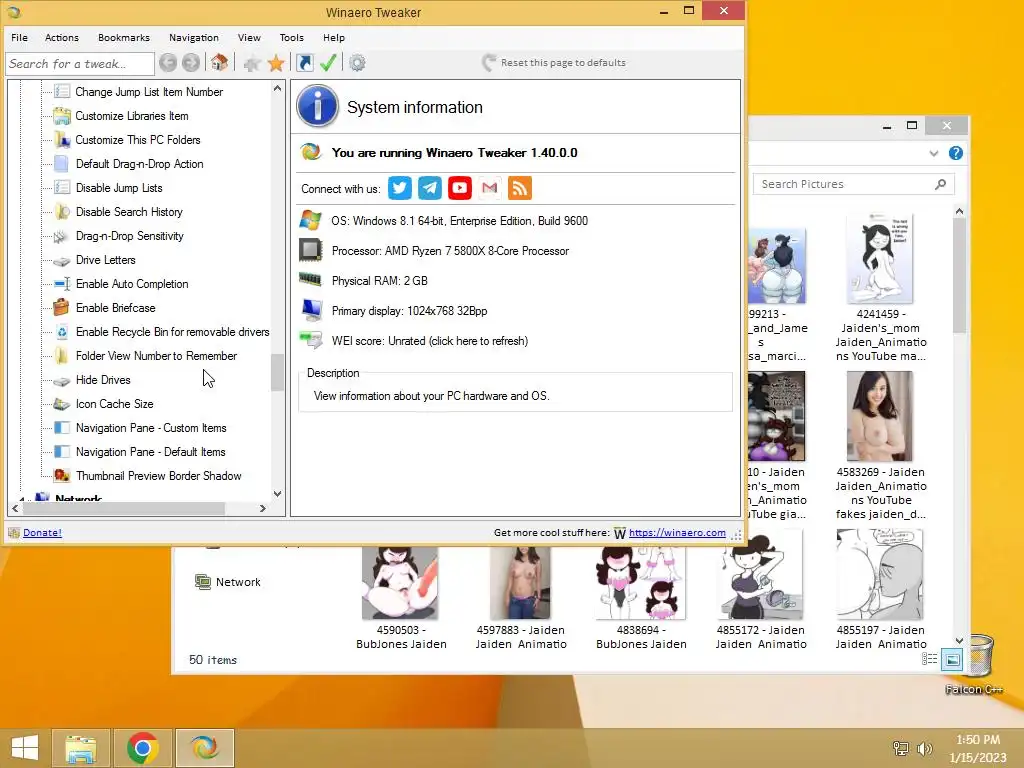Click the monitor icon beside Primary display
This screenshot has width=1024, height=768.
click(312, 310)
